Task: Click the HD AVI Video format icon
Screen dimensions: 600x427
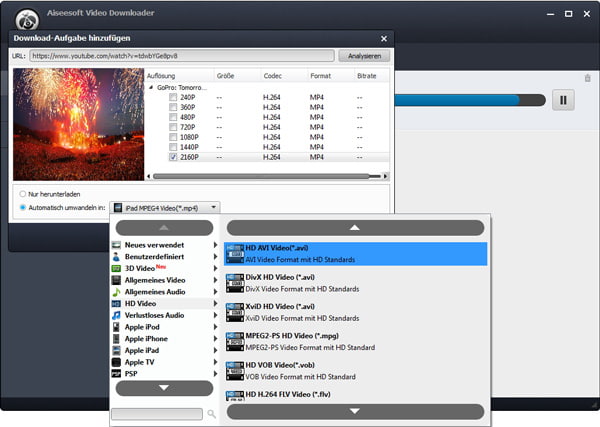Action: point(235,254)
